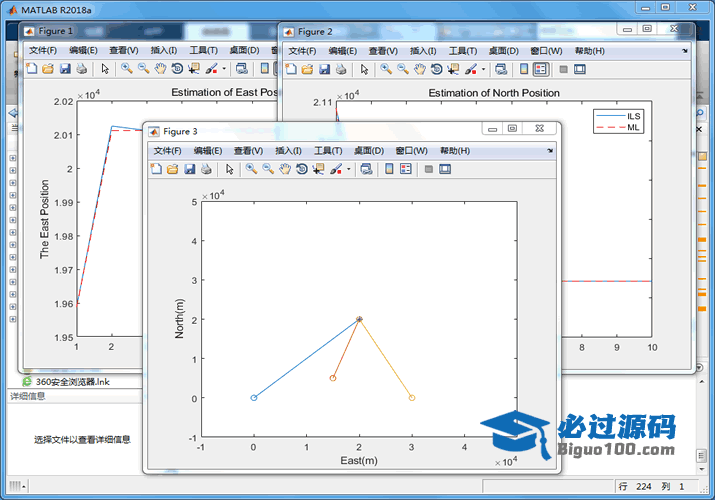Image resolution: width=715 pixels, height=500 pixels.
Task: Click New Figure icon in Figure 1 toolbar
Action: (x=31, y=69)
